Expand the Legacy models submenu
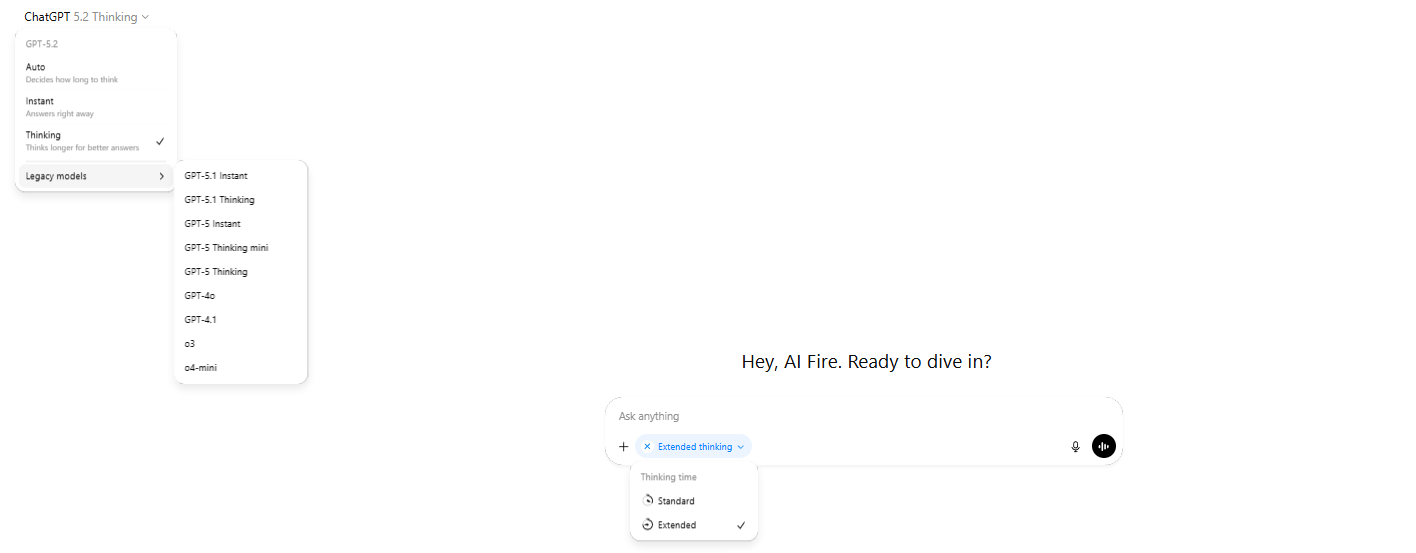1416x553 pixels. click(96, 176)
